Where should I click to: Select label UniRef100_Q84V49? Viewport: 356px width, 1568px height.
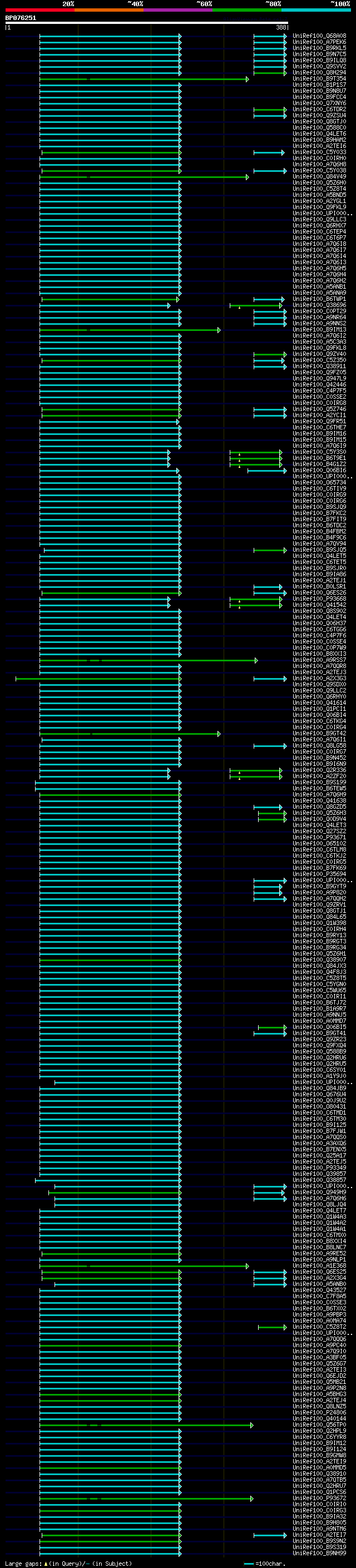(x=319, y=176)
